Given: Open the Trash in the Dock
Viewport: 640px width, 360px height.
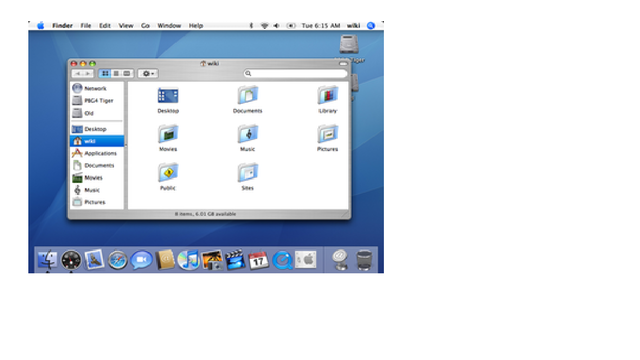Looking at the screenshot, I should pyautogui.click(x=364, y=260).
